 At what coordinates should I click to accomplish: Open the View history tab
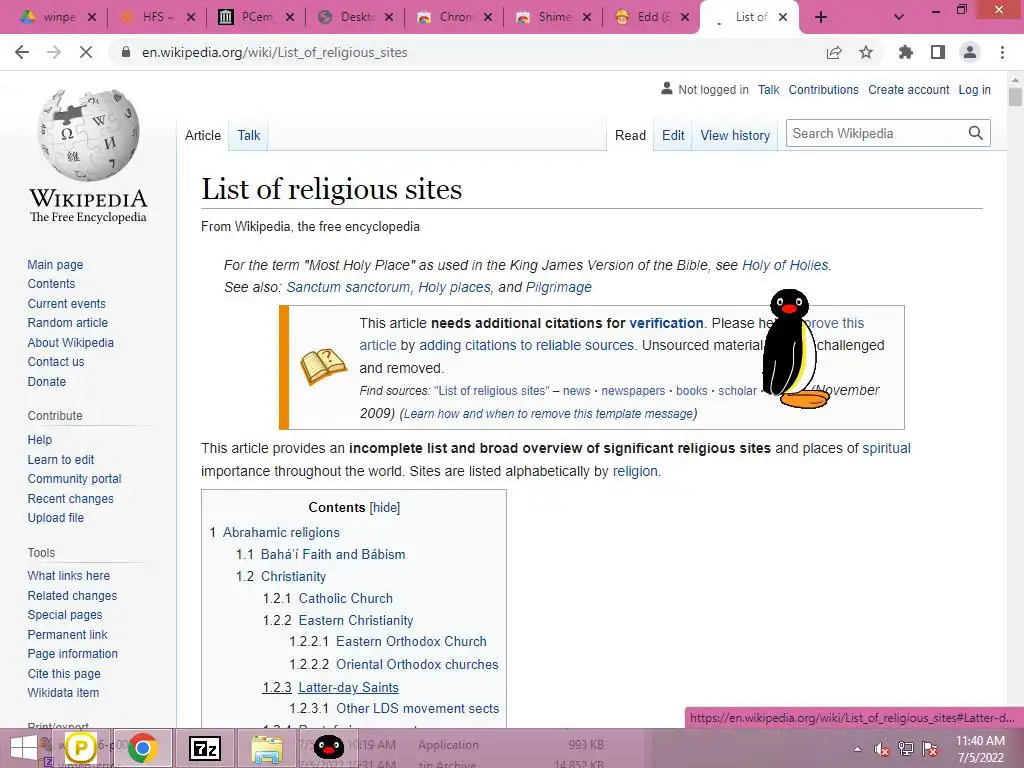tap(735, 135)
